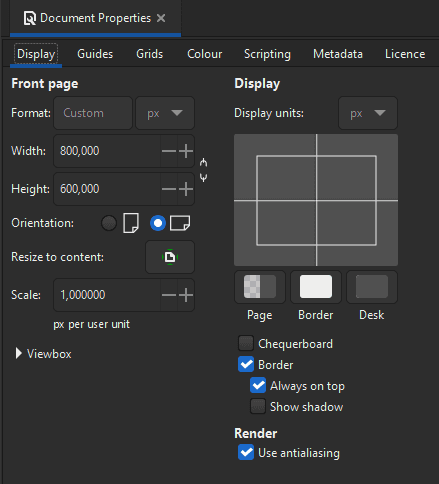Click the Document Properties icon in the title tab
Viewport: 439px width, 484px height.
coord(30,18)
